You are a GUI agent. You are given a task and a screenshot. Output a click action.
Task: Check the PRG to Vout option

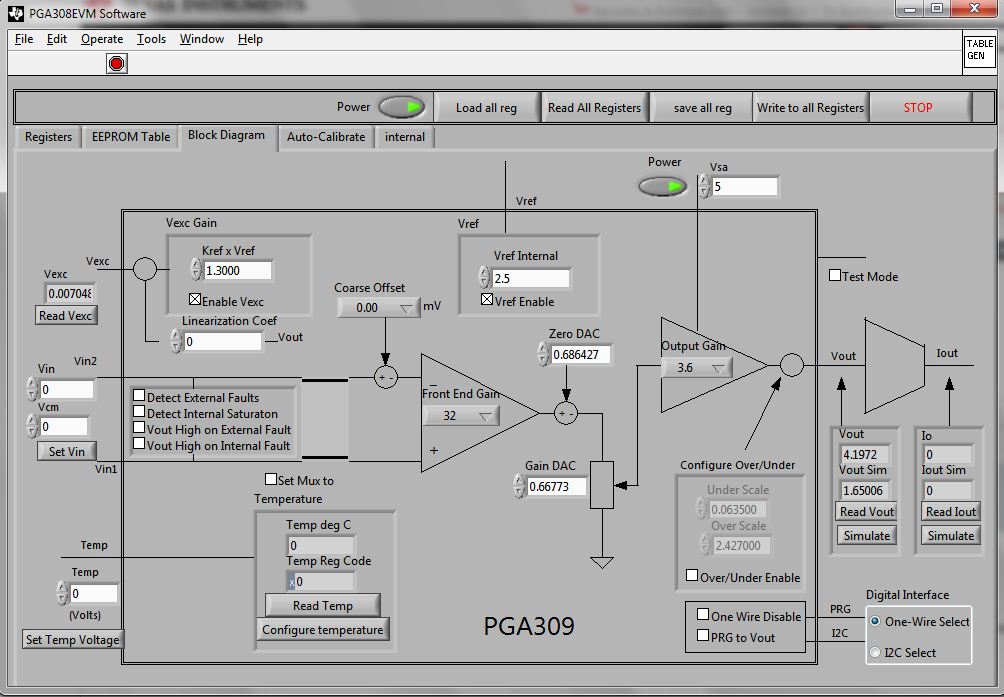pyautogui.click(x=702, y=634)
